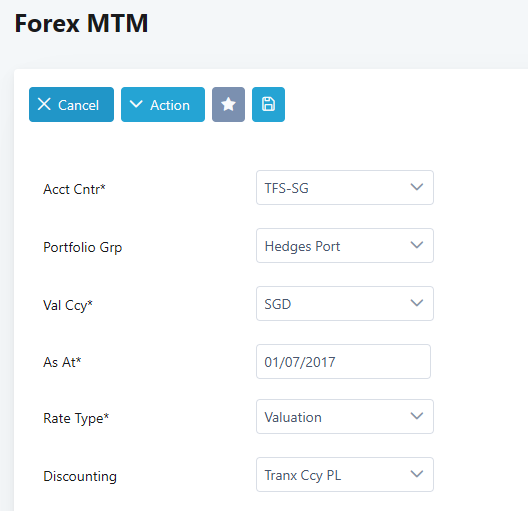This screenshot has height=511, width=528.
Task: Open the Rate Type dropdown showing Valuation
Action: (345, 416)
